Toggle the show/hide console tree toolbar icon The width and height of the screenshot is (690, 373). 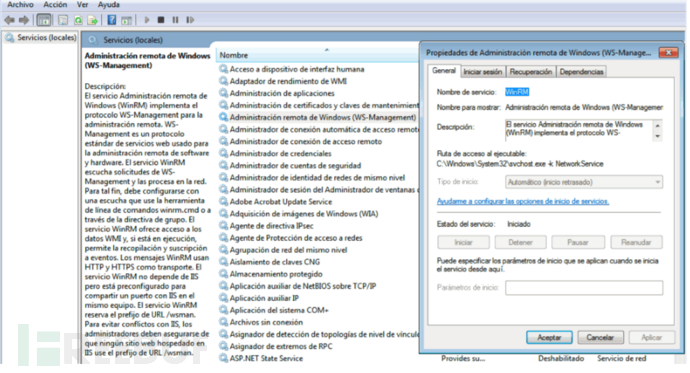click(x=44, y=20)
